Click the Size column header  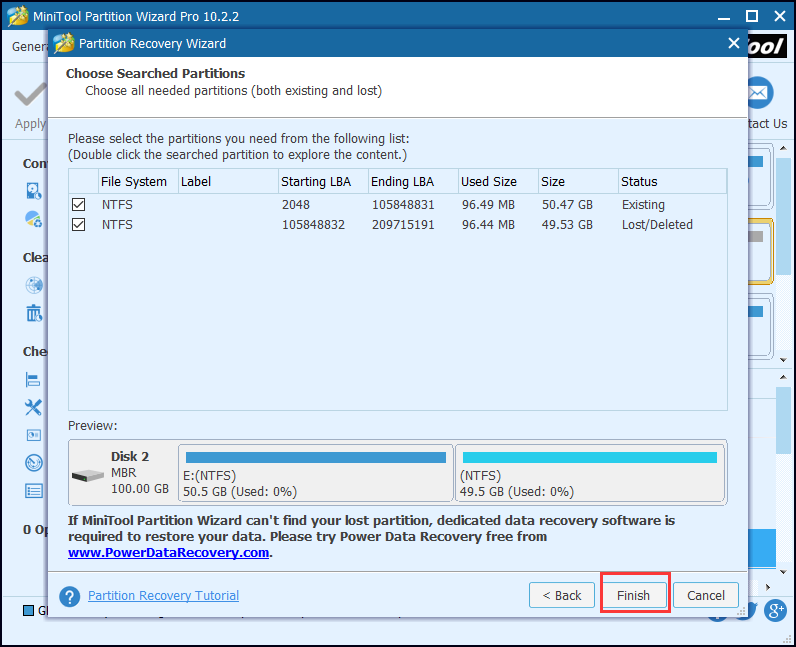click(x=578, y=181)
